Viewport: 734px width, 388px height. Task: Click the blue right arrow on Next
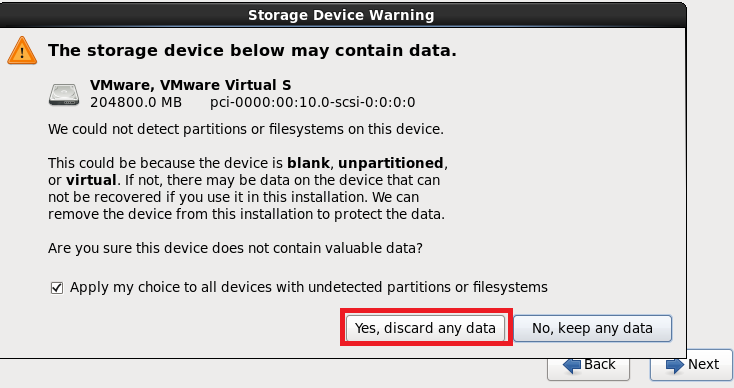coord(675,365)
